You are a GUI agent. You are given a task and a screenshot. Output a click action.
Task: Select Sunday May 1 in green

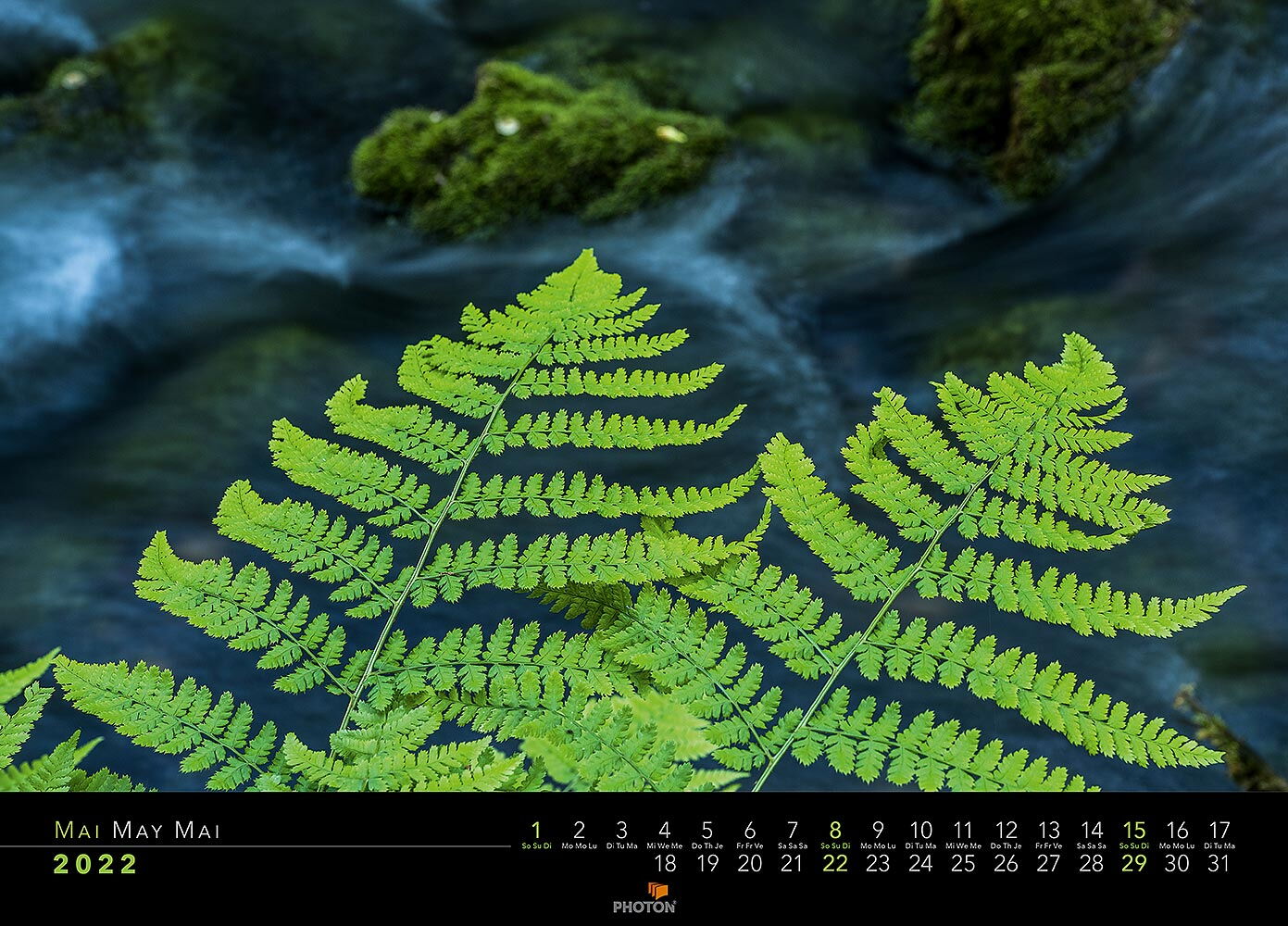coord(536,830)
